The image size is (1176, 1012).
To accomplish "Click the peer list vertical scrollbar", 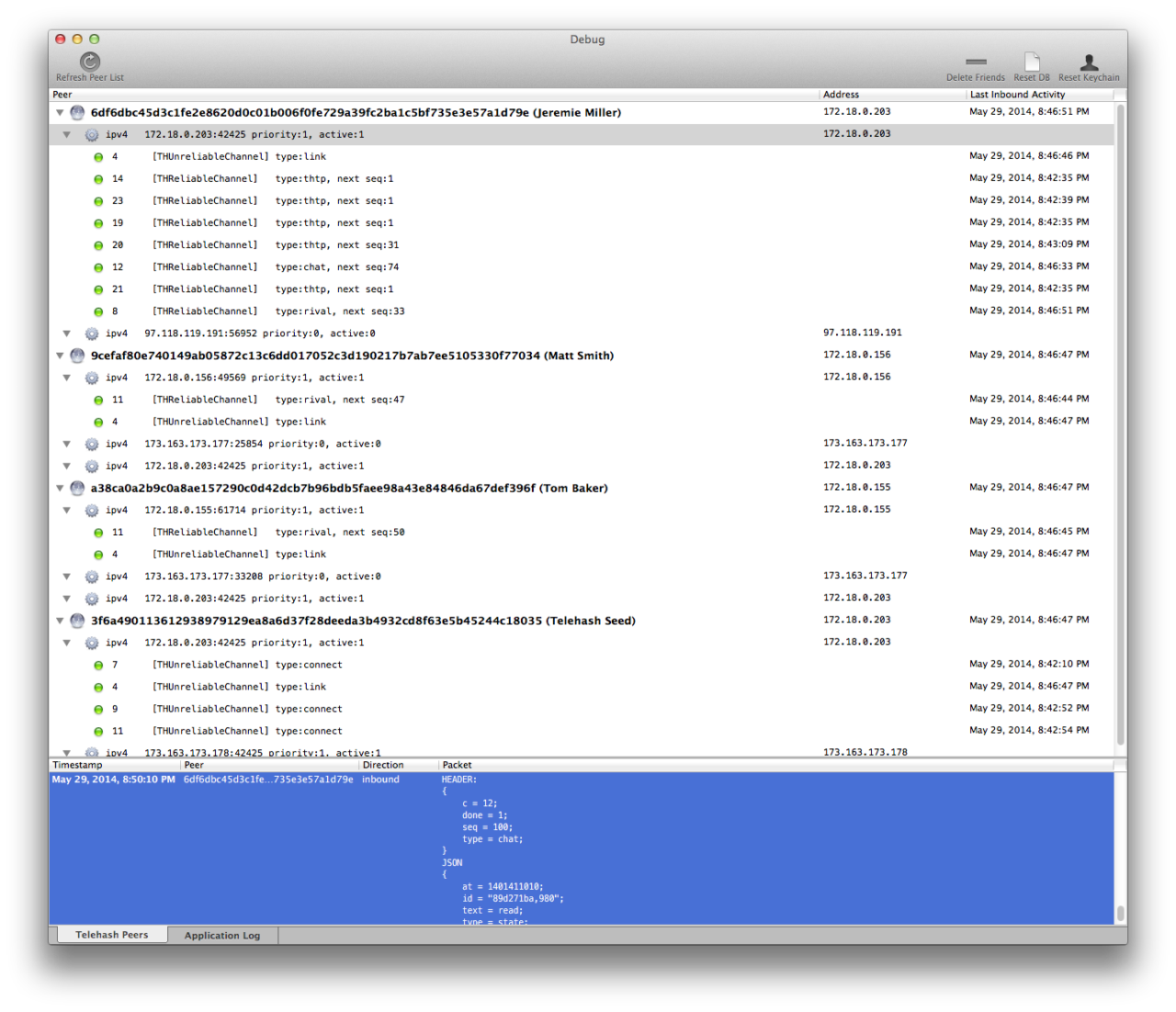I will [x=1120, y=422].
